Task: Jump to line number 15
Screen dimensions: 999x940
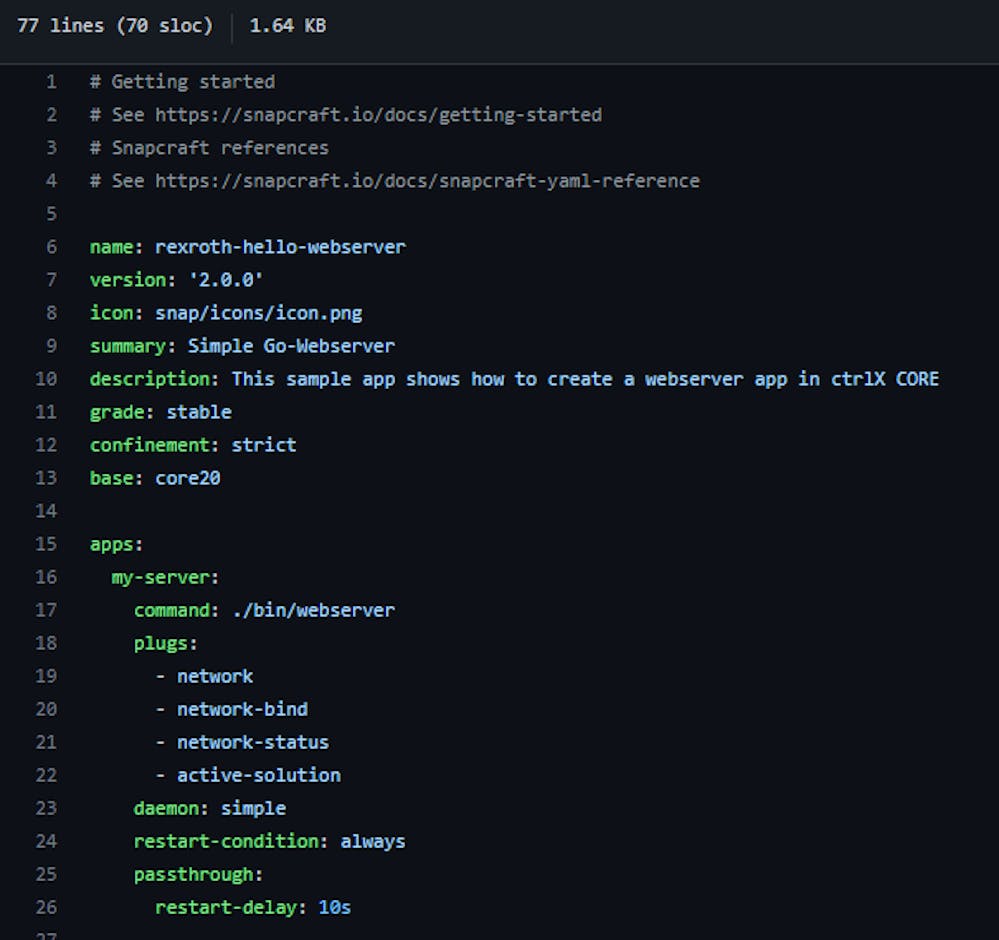Action: 46,544
